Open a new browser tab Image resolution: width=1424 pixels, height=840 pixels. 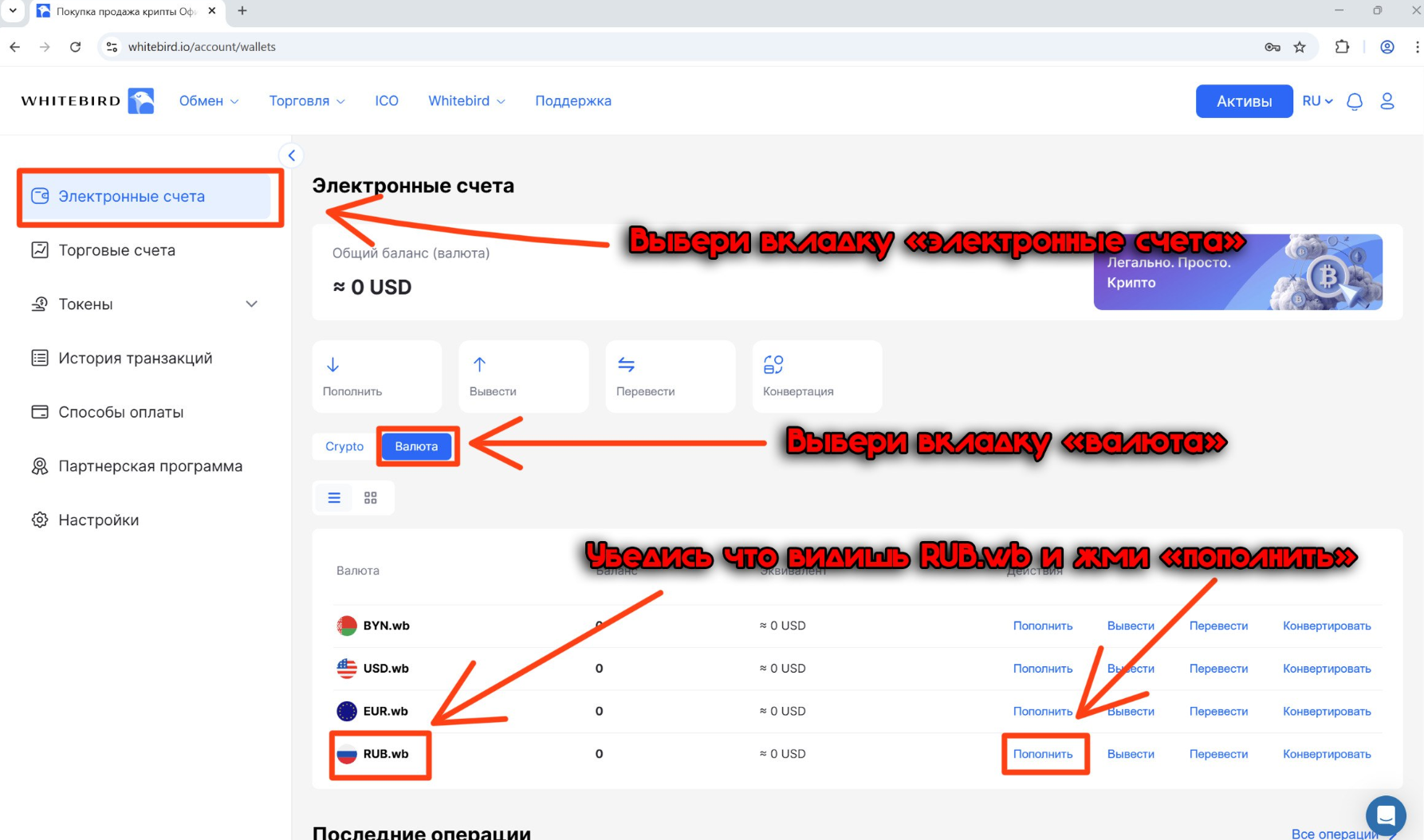(x=242, y=11)
